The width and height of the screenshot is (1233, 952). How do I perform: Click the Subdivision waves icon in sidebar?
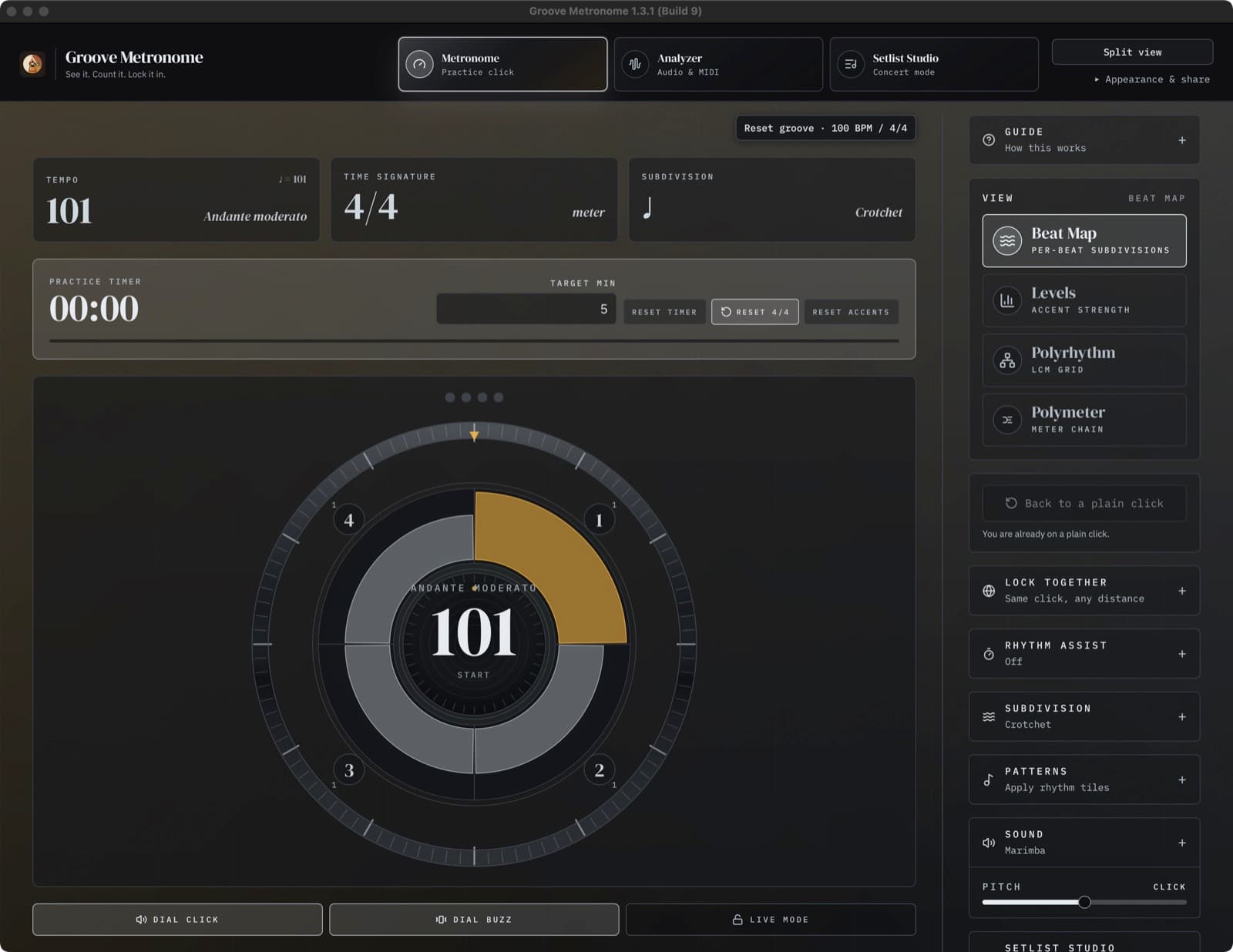(989, 717)
